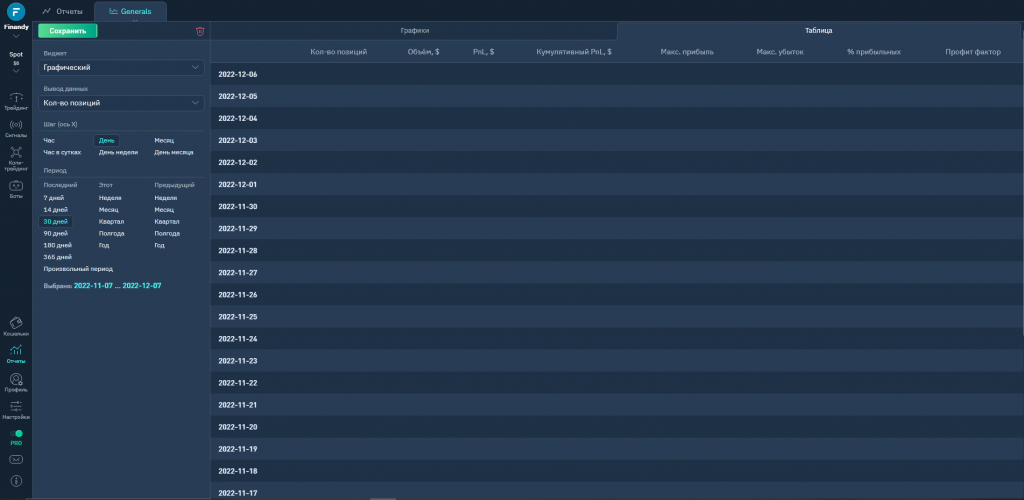Open the Вывод данных dropdown showing Кол-во позиций
This screenshot has width=1024, height=500.
tap(121, 103)
